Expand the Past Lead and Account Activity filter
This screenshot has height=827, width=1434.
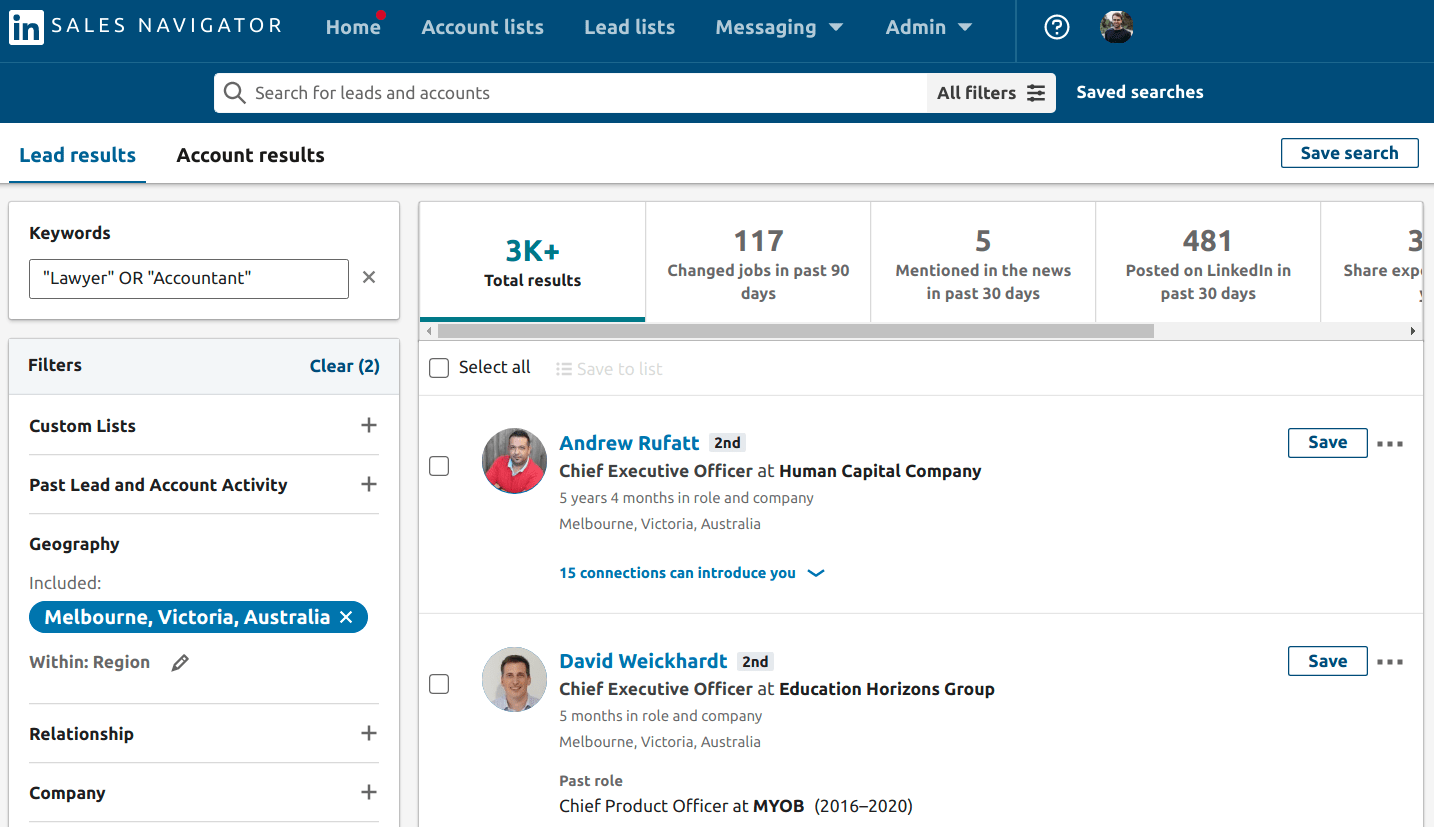(369, 484)
